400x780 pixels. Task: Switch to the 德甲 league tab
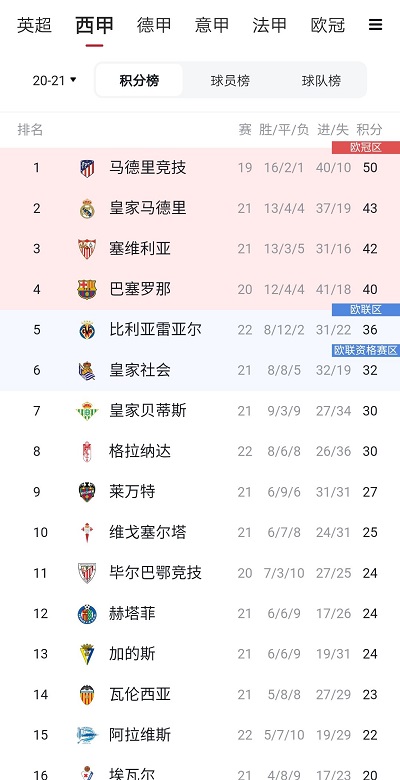(154, 25)
